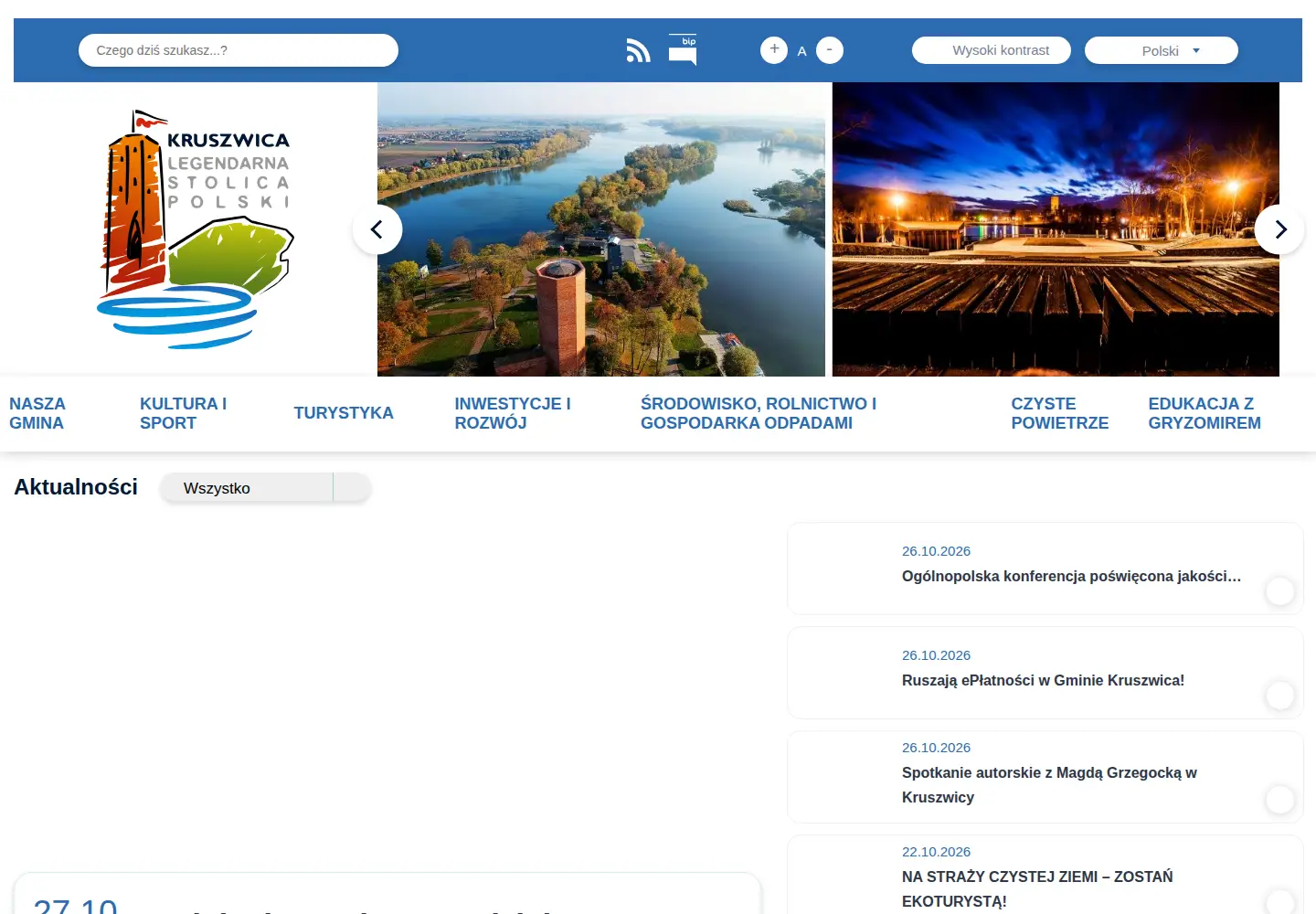
Task: Expand the Wszystko news filter dropdown
Action: pyautogui.click(x=266, y=488)
